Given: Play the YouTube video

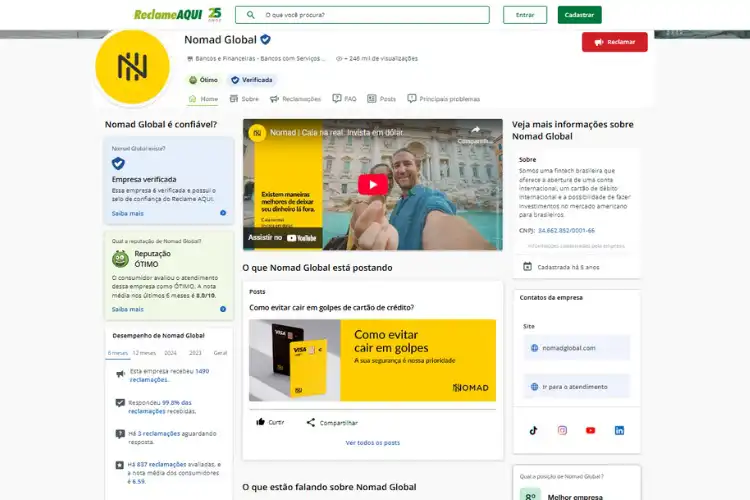Looking at the screenshot, I should pos(373,185).
